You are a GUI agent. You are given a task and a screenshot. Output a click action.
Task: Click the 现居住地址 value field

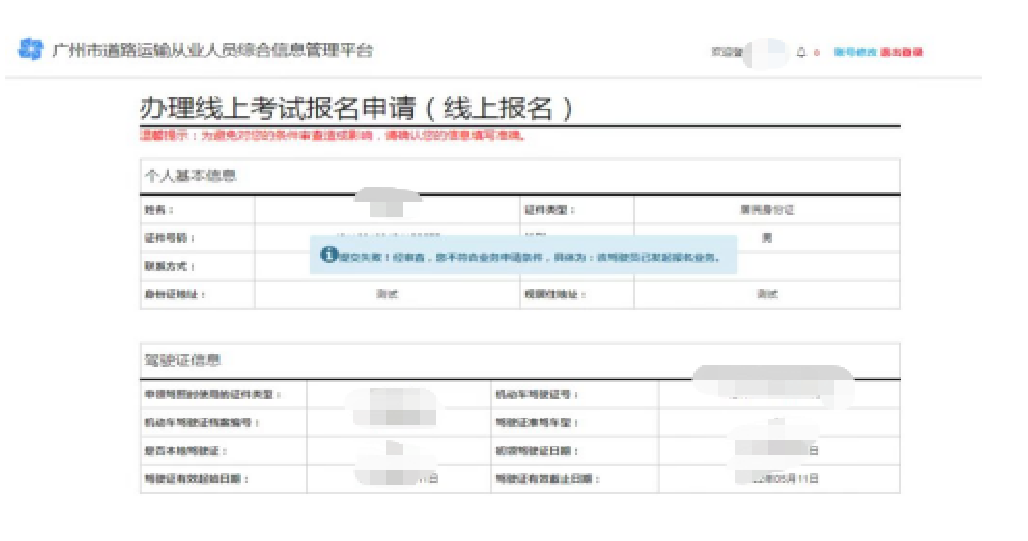(x=766, y=294)
